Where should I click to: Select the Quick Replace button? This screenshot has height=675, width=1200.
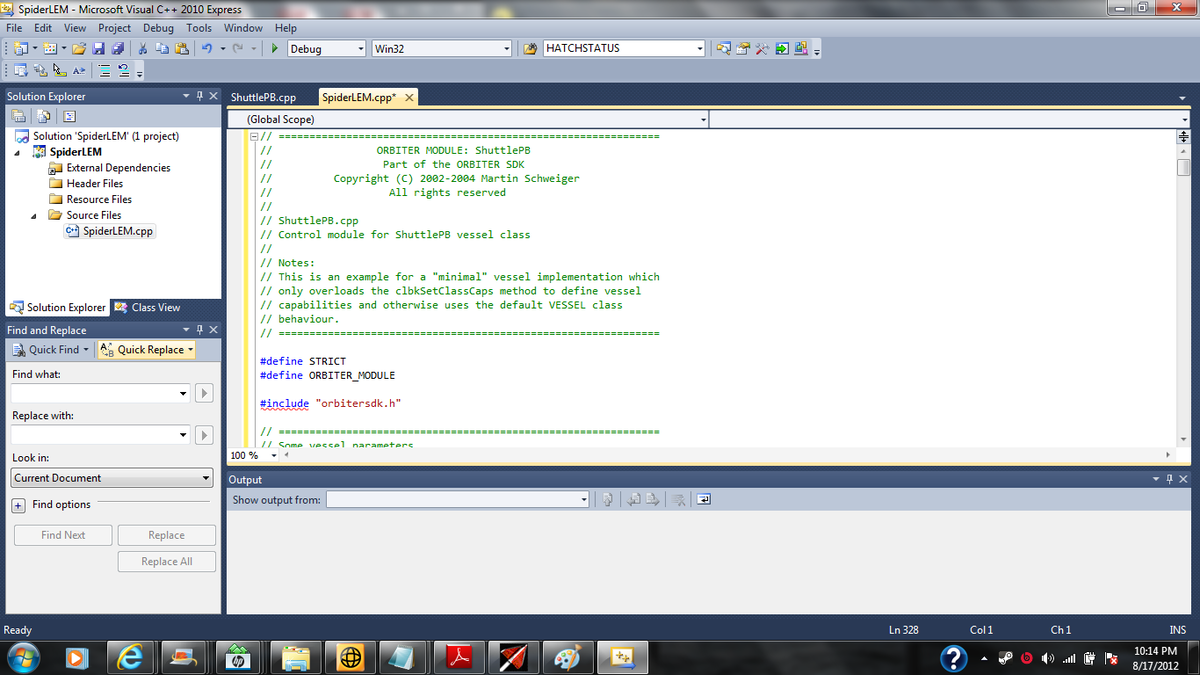pos(144,349)
